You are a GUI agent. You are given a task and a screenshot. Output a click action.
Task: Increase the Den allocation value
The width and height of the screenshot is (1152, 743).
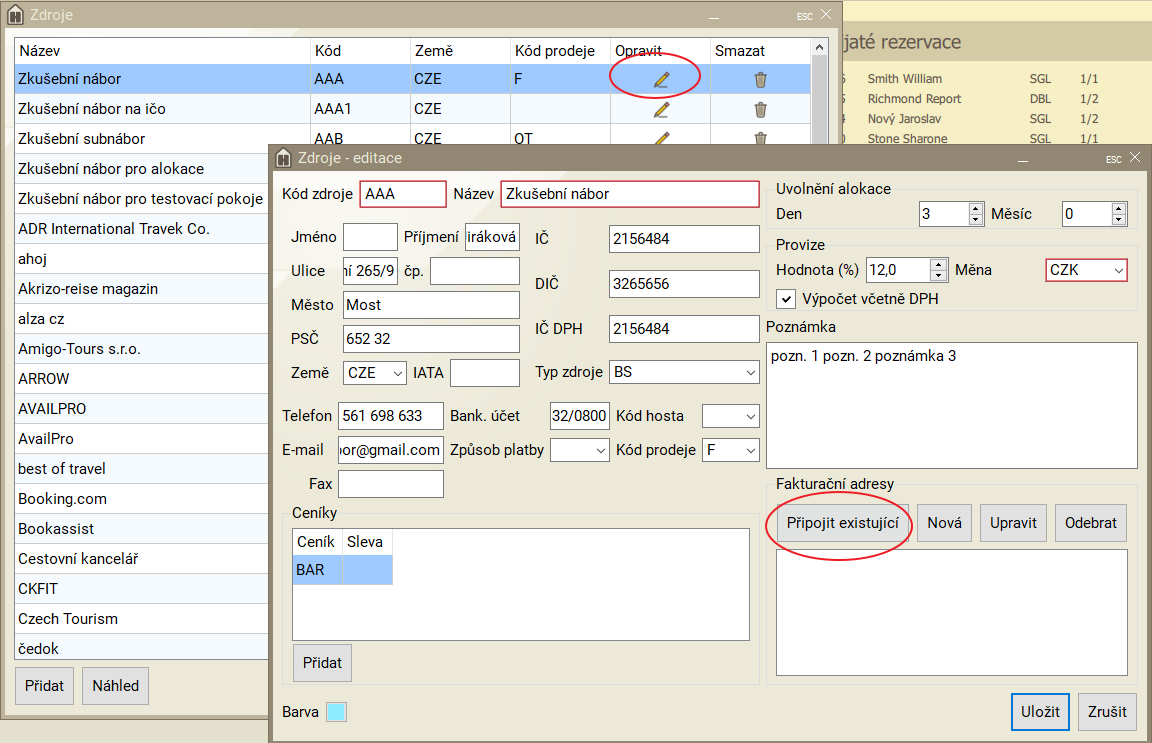click(976, 208)
